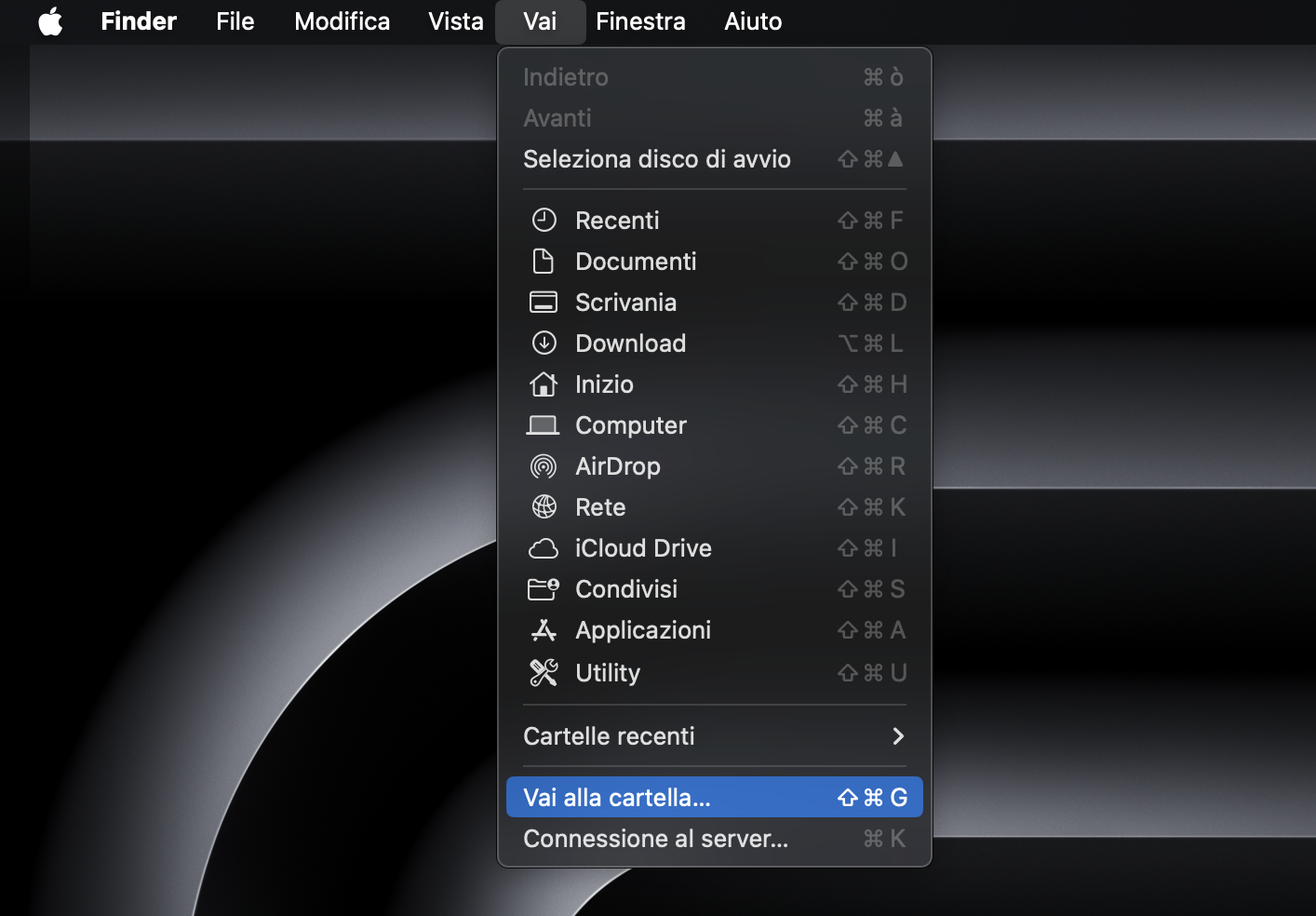The height and width of the screenshot is (916, 1316).
Task: Open the Finestra menu
Action: coord(640,20)
